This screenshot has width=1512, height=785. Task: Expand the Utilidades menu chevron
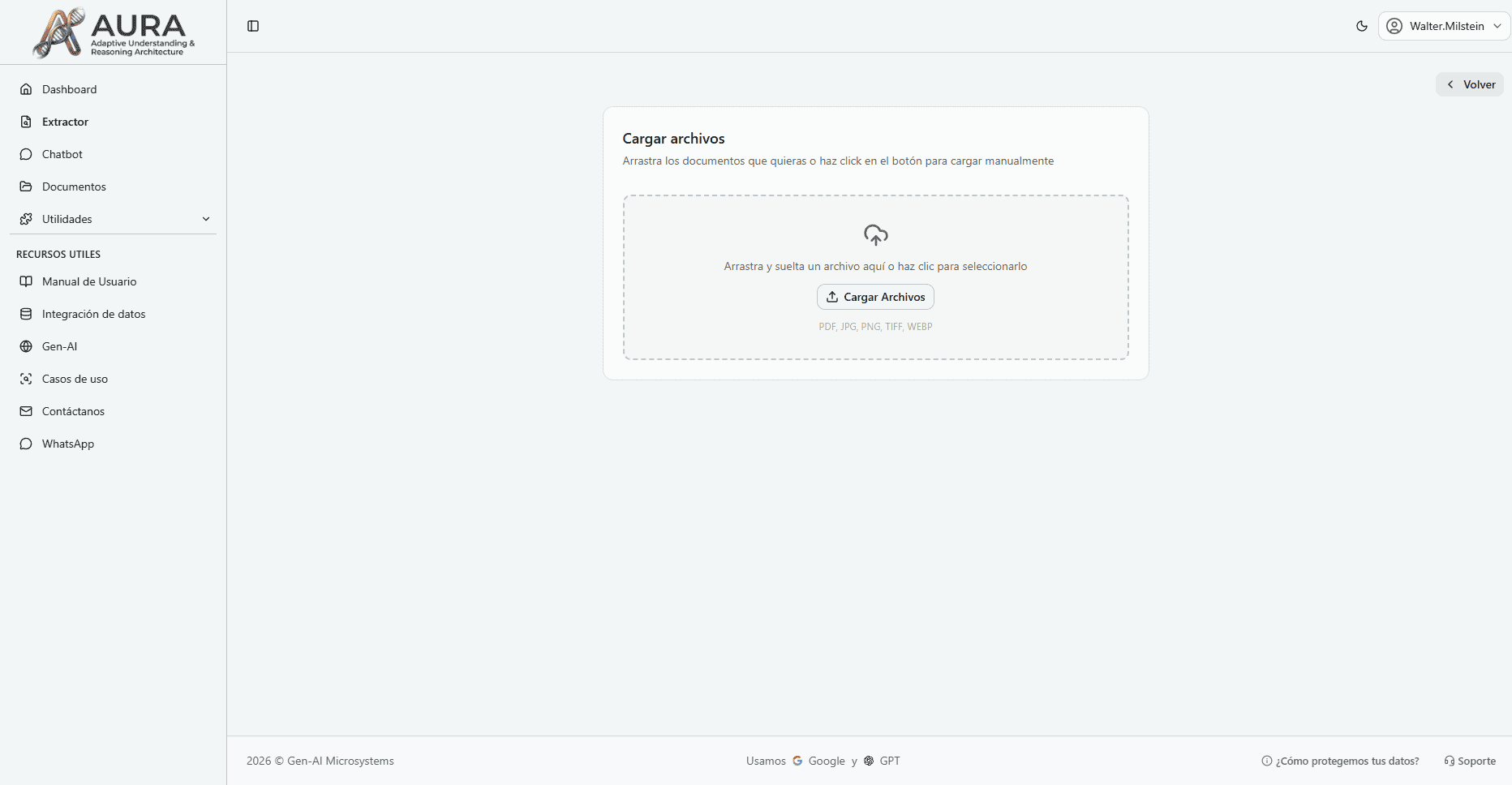[x=206, y=219]
